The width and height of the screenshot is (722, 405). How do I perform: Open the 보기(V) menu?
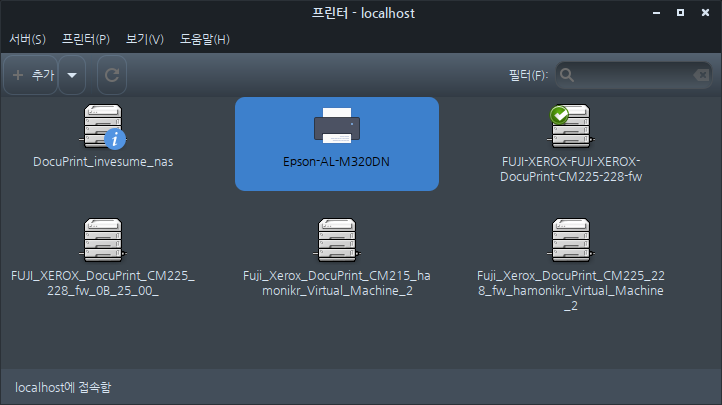tap(145, 40)
